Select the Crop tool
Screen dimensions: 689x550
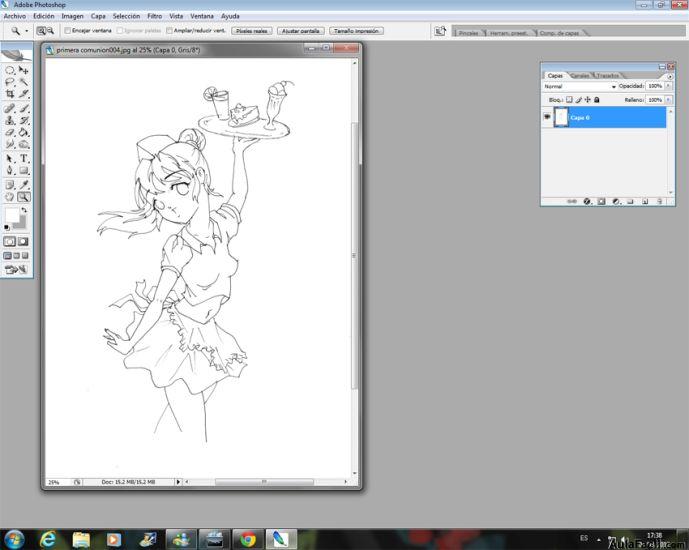click(10, 94)
